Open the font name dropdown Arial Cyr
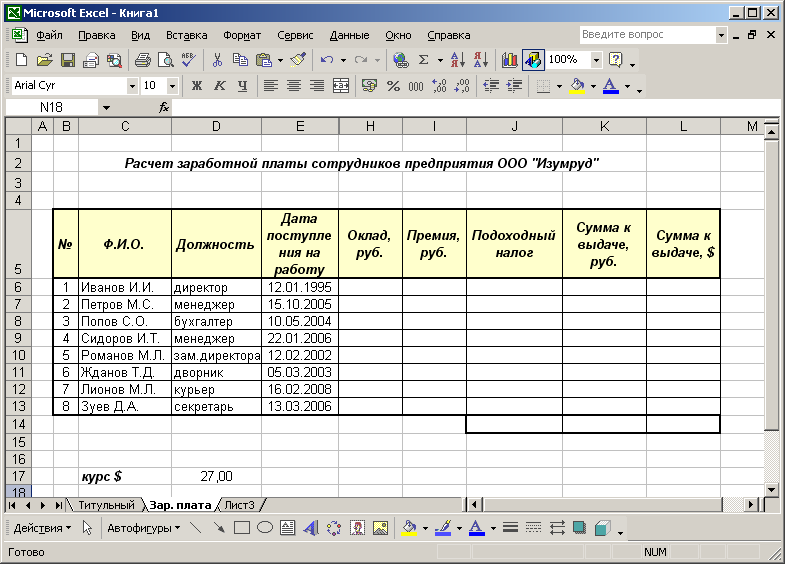785x564 pixels. [x=132, y=86]
